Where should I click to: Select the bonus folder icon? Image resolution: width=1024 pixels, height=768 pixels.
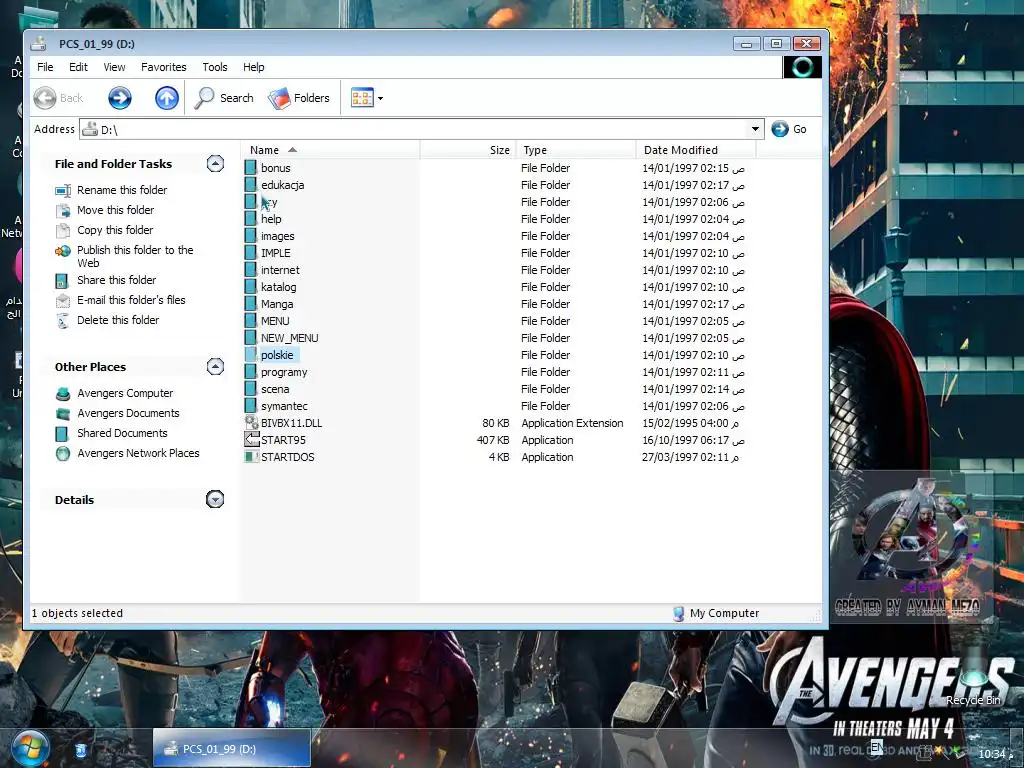251,168
